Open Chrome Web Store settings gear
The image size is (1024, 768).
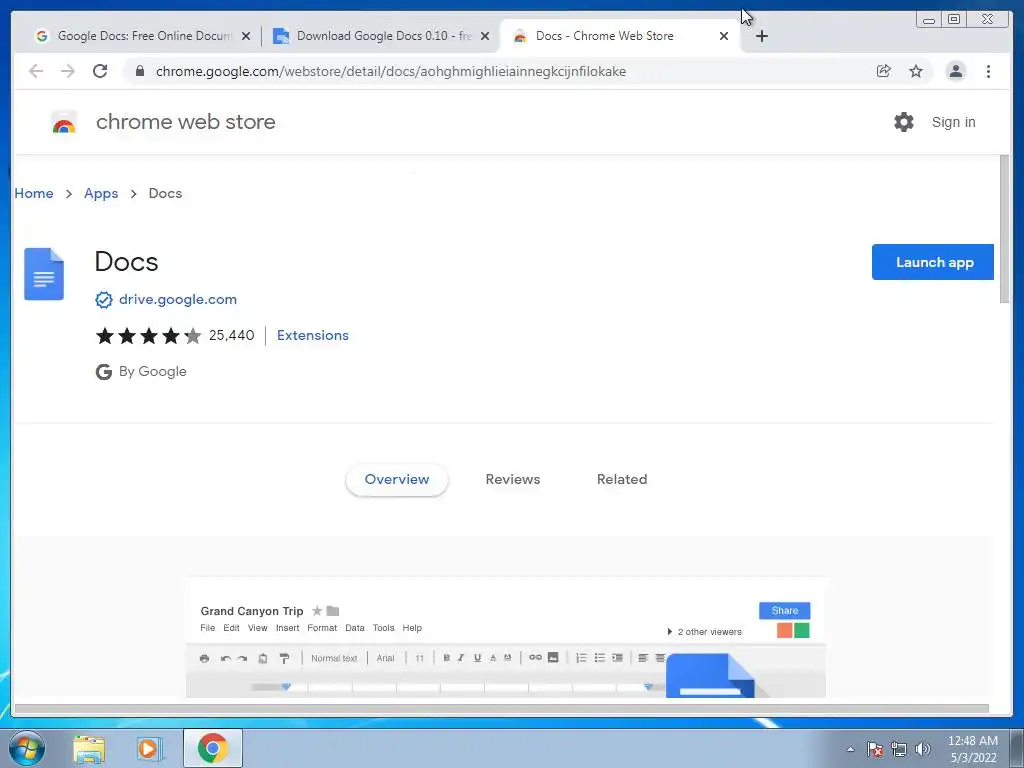coord(904,122)
